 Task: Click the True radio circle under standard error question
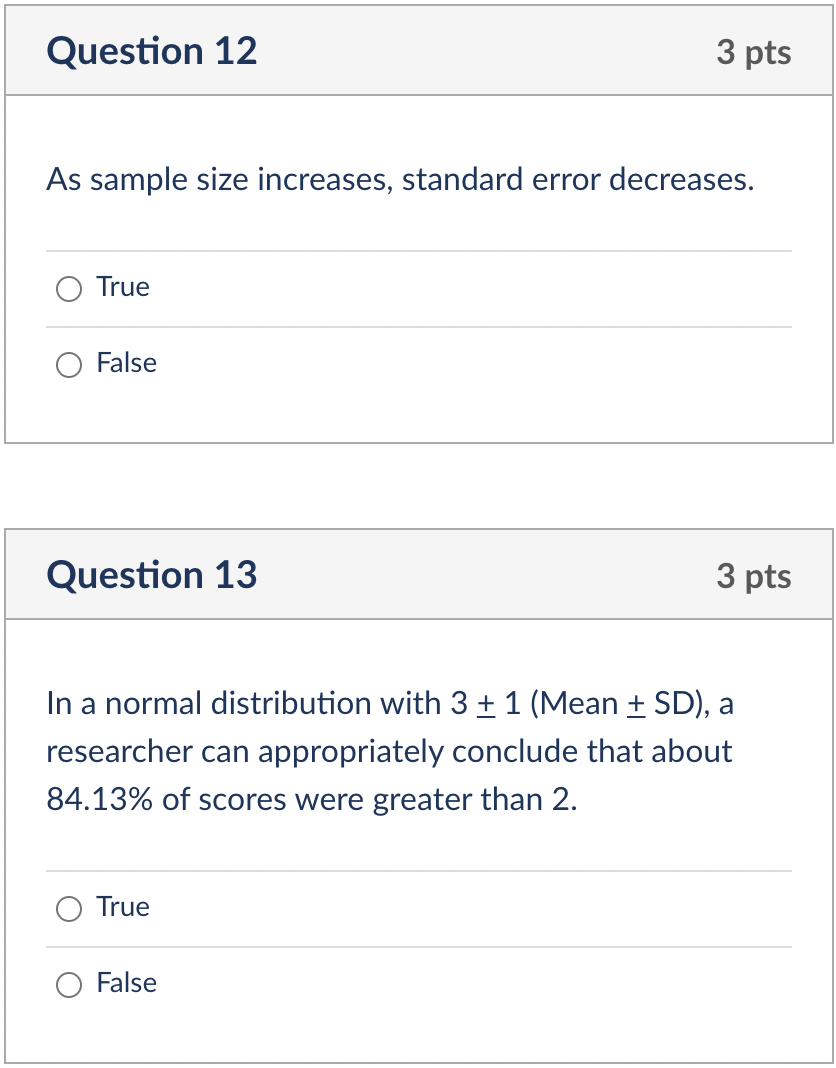click(69, 288)
